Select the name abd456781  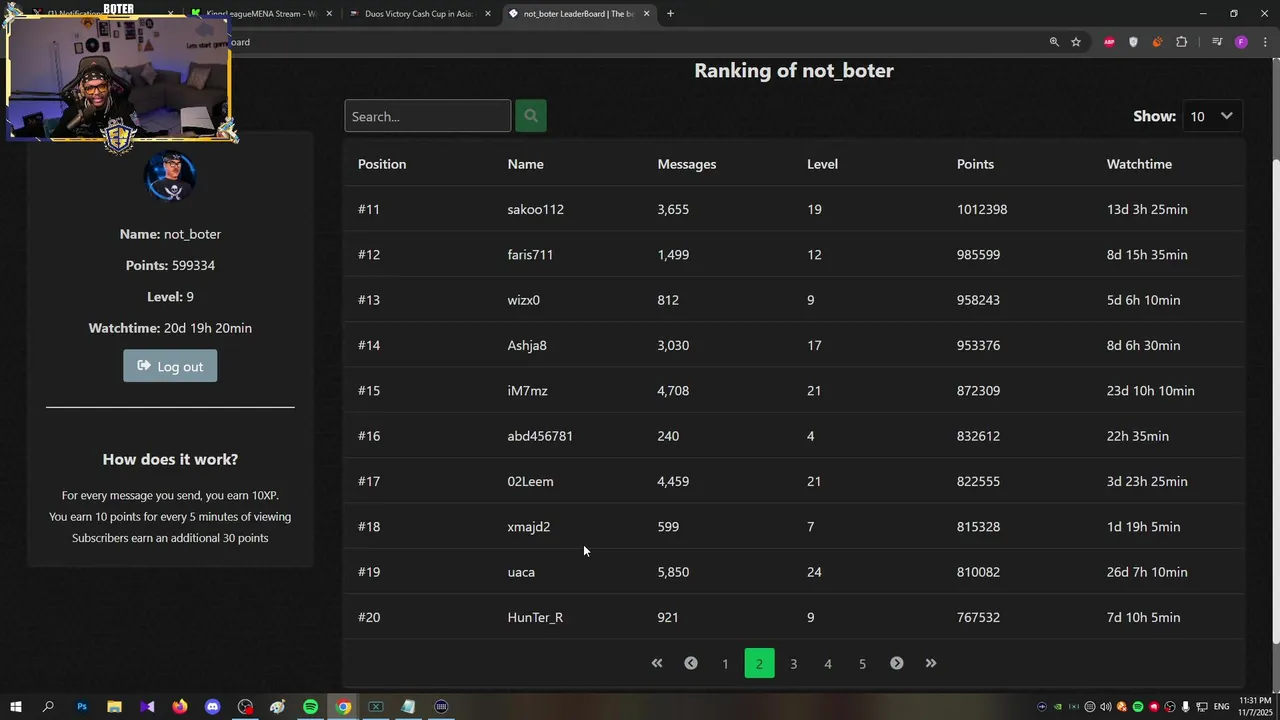540,436
